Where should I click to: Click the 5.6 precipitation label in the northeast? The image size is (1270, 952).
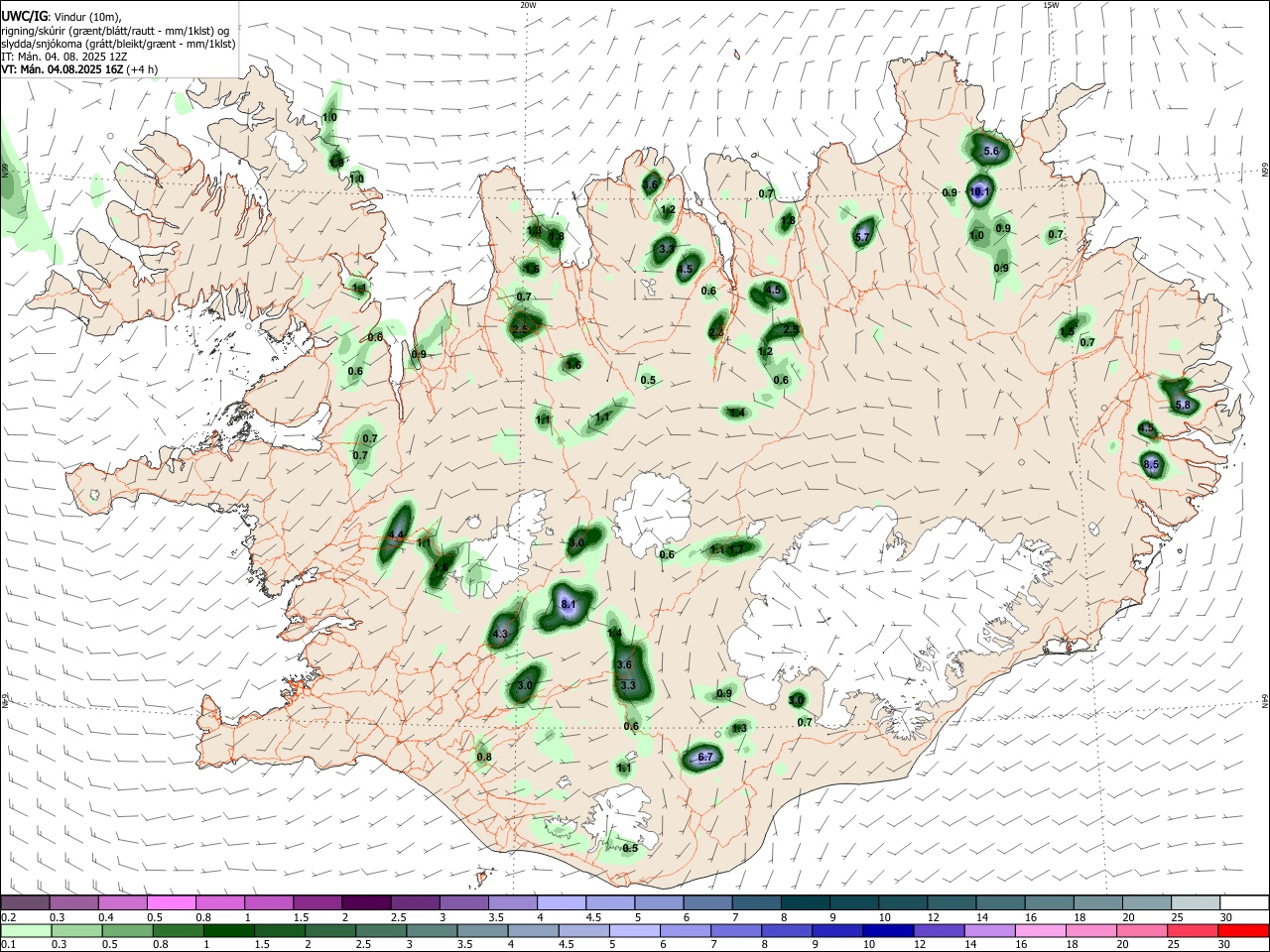pyautogui.click(x=990, y=152)
